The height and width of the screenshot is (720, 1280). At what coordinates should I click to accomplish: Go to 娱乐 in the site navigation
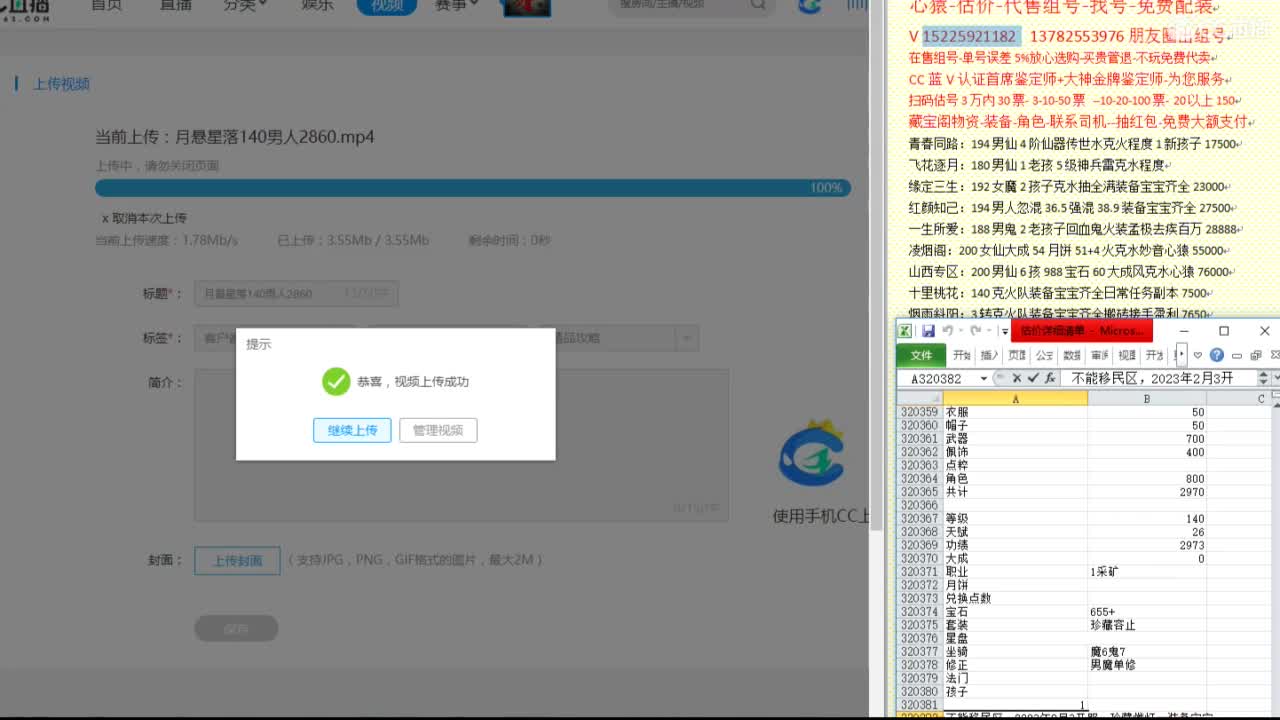point(317,5)
